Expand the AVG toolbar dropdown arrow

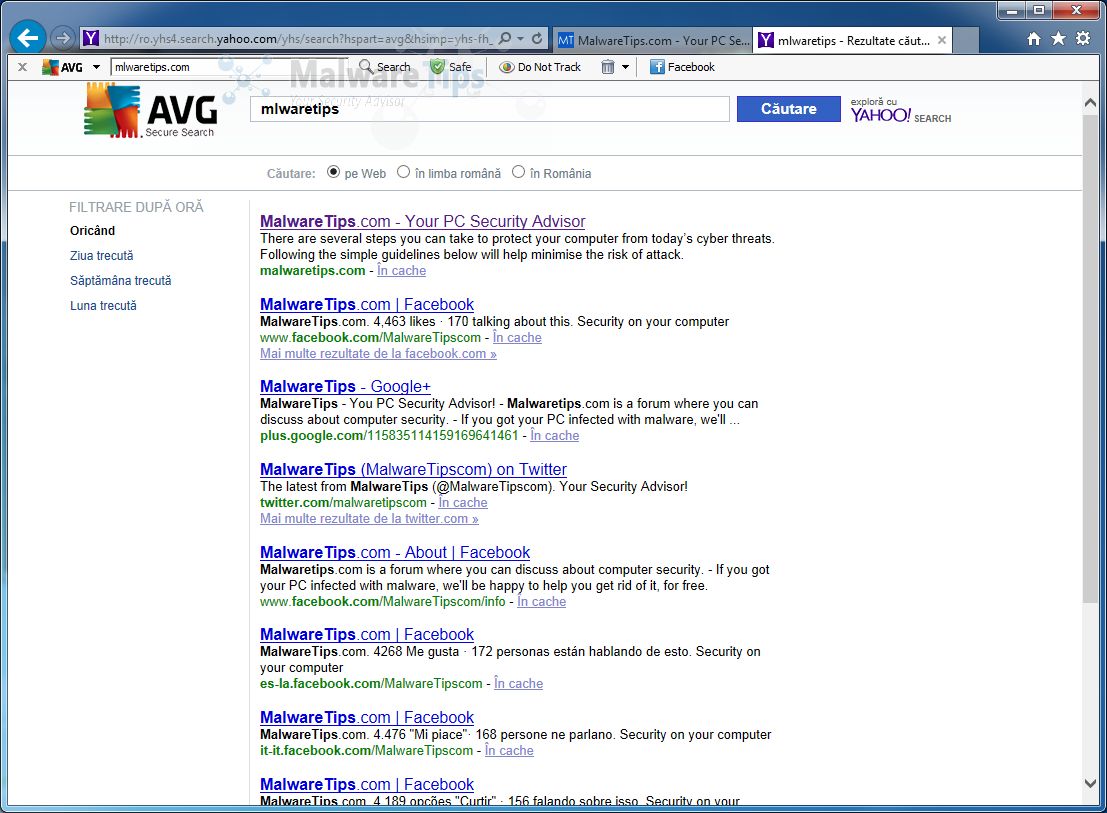97,67
